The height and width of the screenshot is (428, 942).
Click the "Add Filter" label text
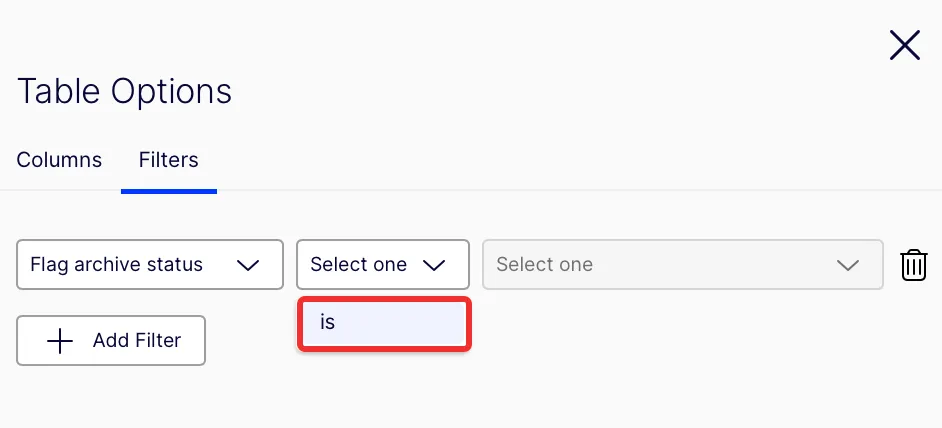(137, 340)
